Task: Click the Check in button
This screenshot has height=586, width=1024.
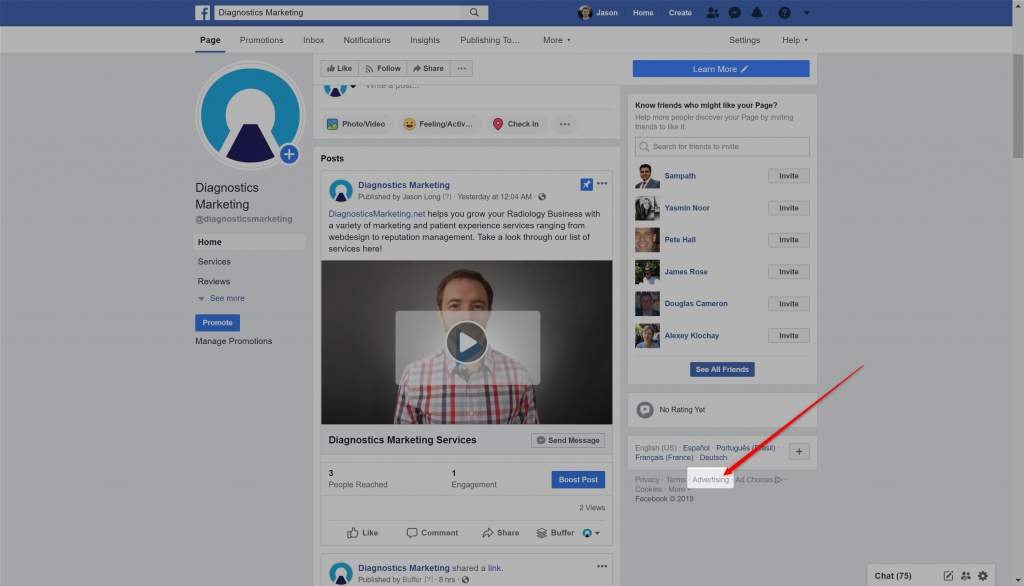Action: [516, 124]
